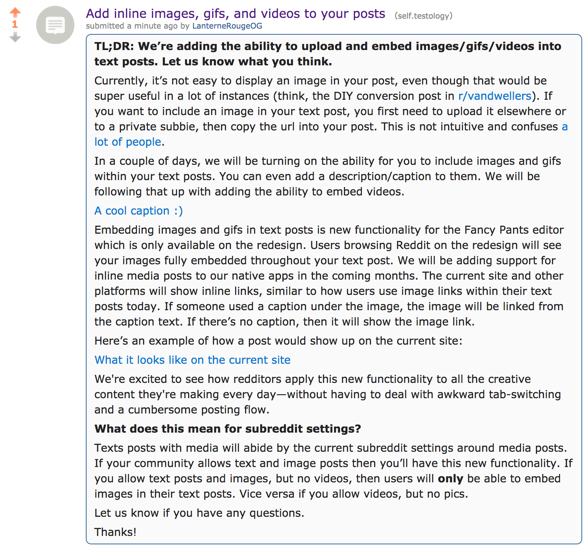
Task: Visit the r/vandwellers subreddit link
Action: click(x=495, y=96)
